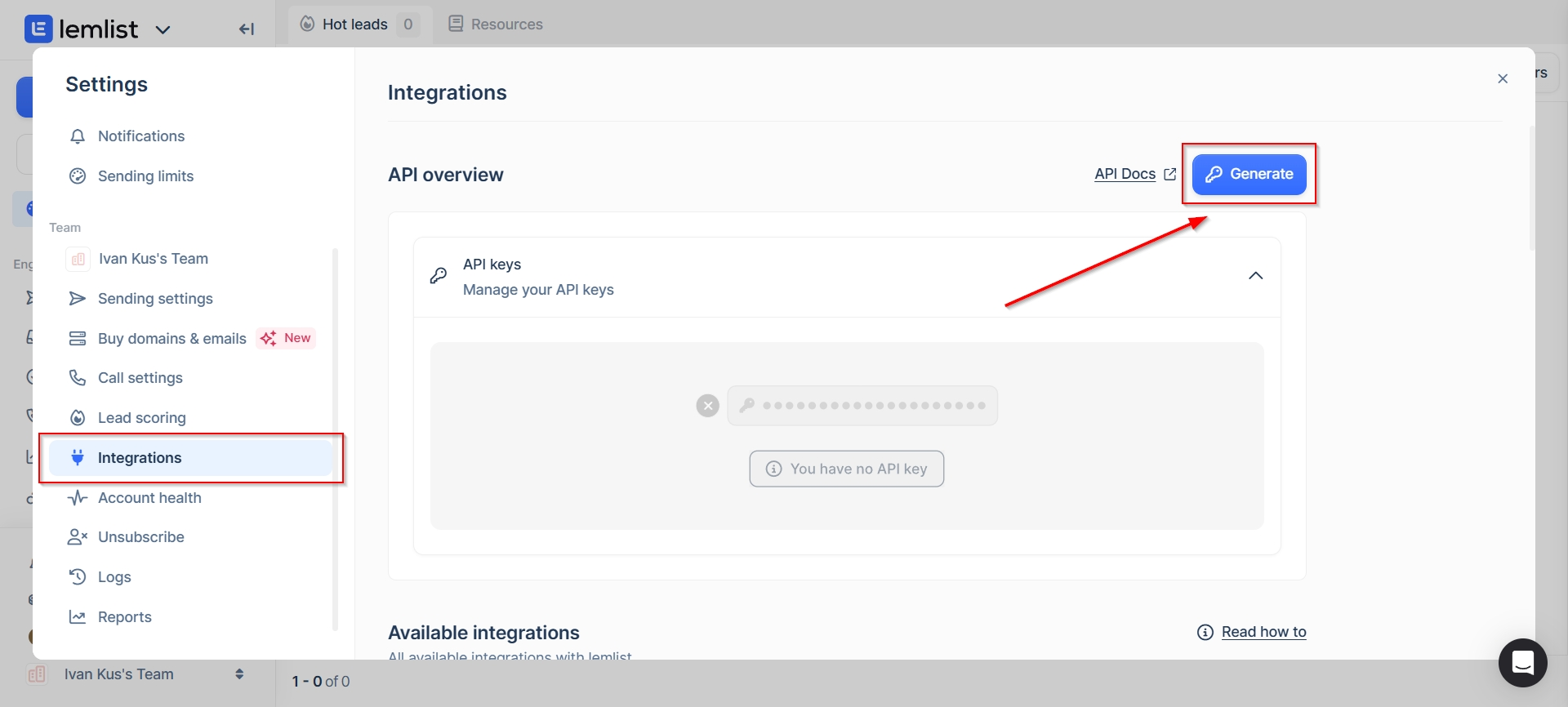The width and height of the screenshot is (1568, 707).
Task: Click the info icon beside Read how to
Action: point(1205,632)
